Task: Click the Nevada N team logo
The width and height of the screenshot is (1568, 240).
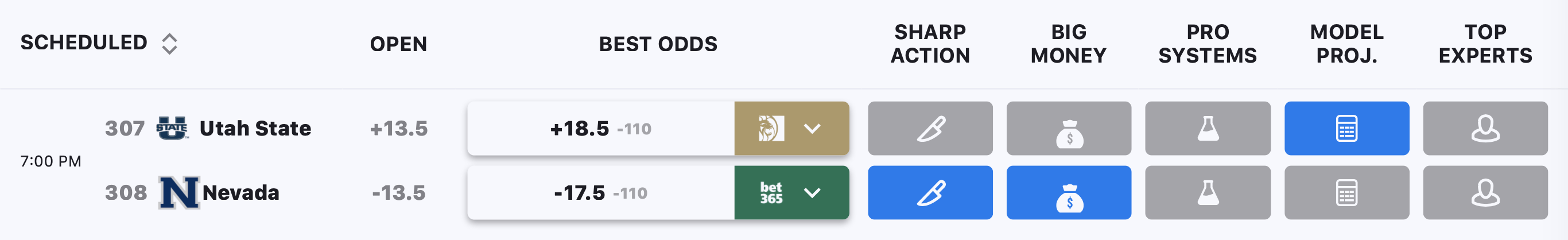Action: [x=178, y=192]
